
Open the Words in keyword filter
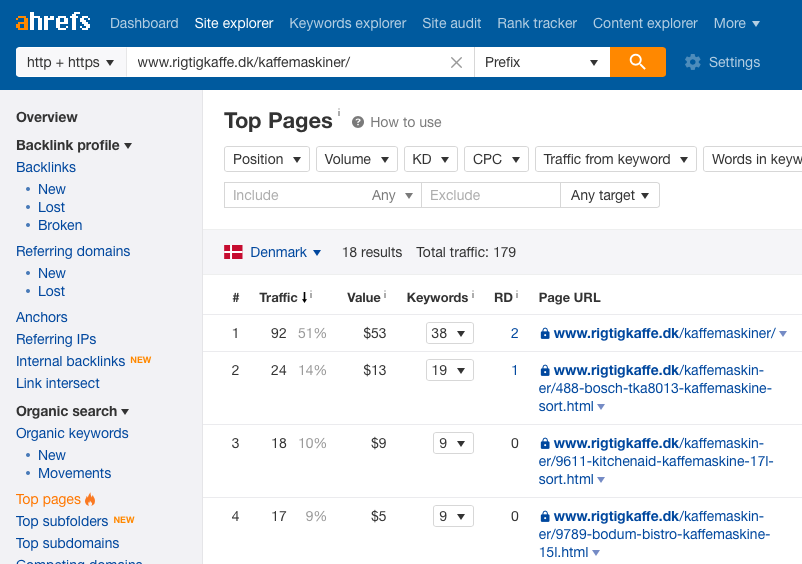pos(753,159)
